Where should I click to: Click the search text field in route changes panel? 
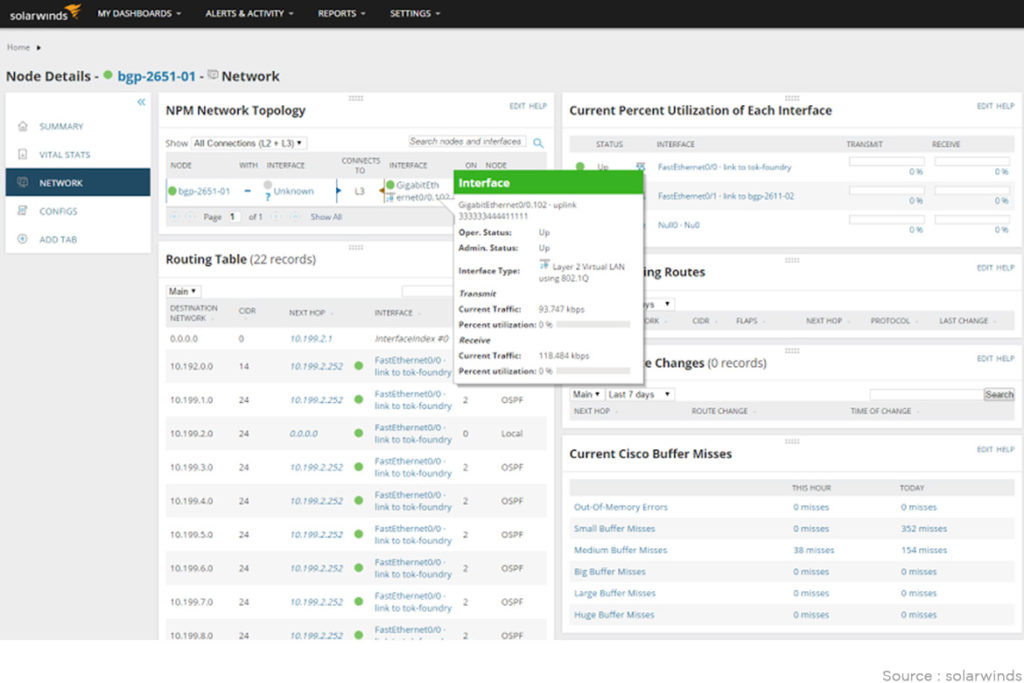(926, 394)
